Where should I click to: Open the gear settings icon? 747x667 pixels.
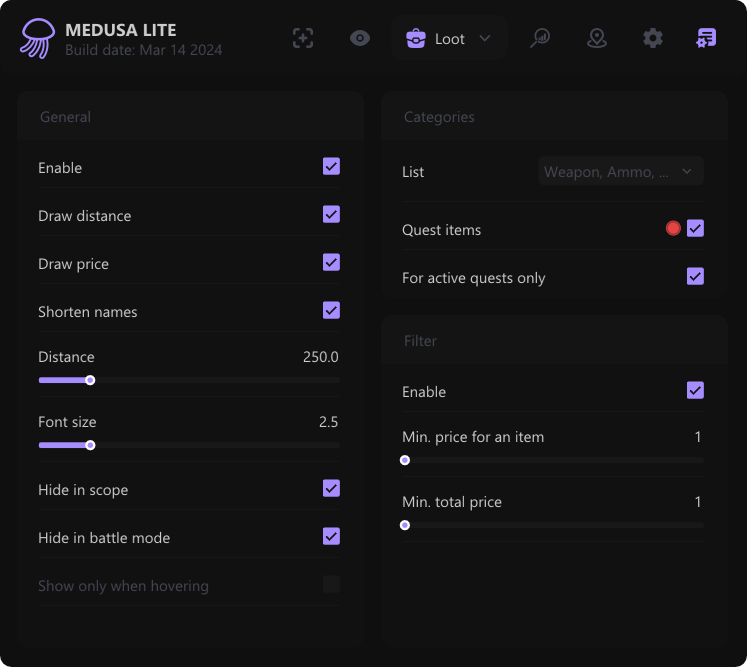[653, 38]
